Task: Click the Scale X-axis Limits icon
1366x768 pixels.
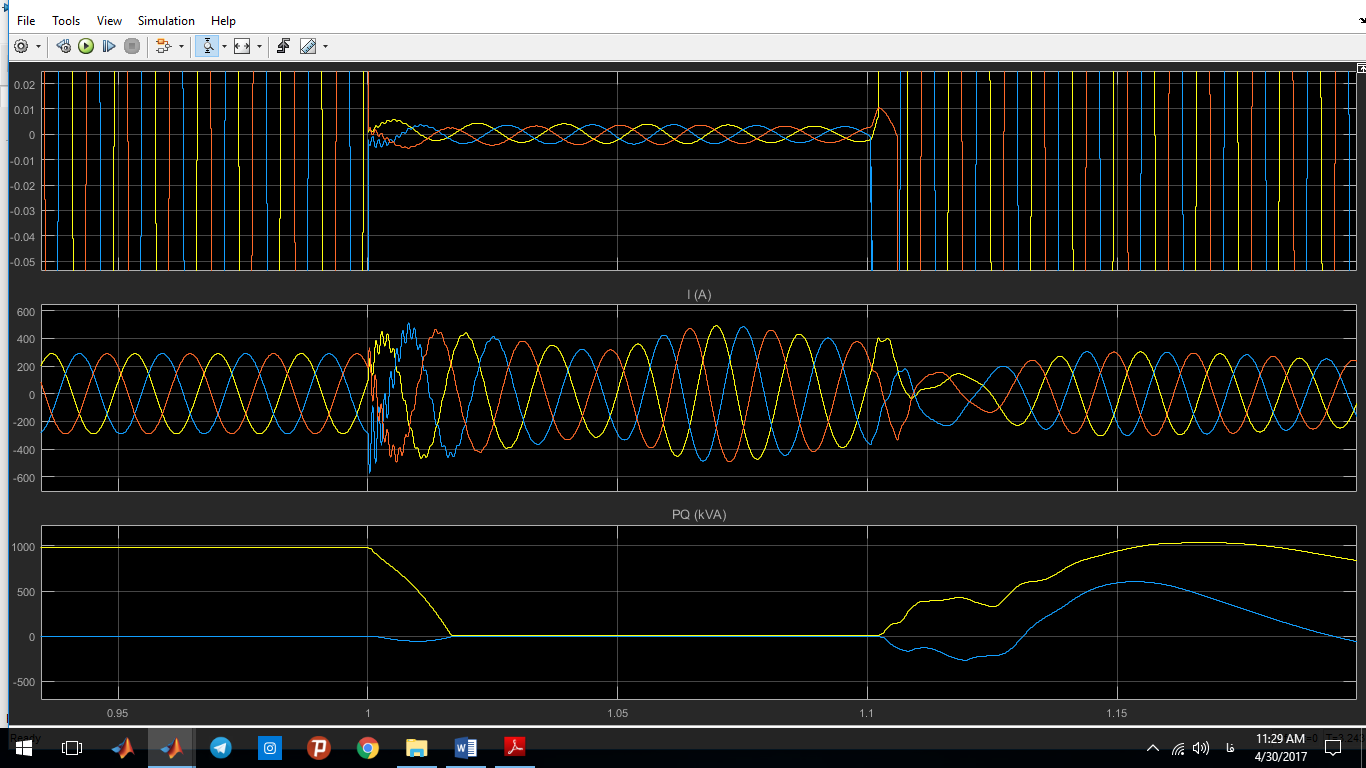Action: (x=242, y=46)
